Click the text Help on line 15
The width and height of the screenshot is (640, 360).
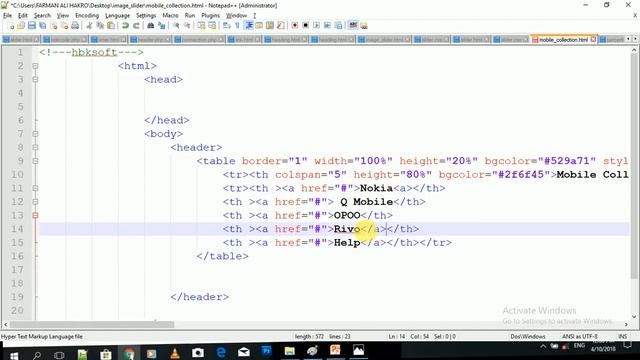tap(347, 242)
